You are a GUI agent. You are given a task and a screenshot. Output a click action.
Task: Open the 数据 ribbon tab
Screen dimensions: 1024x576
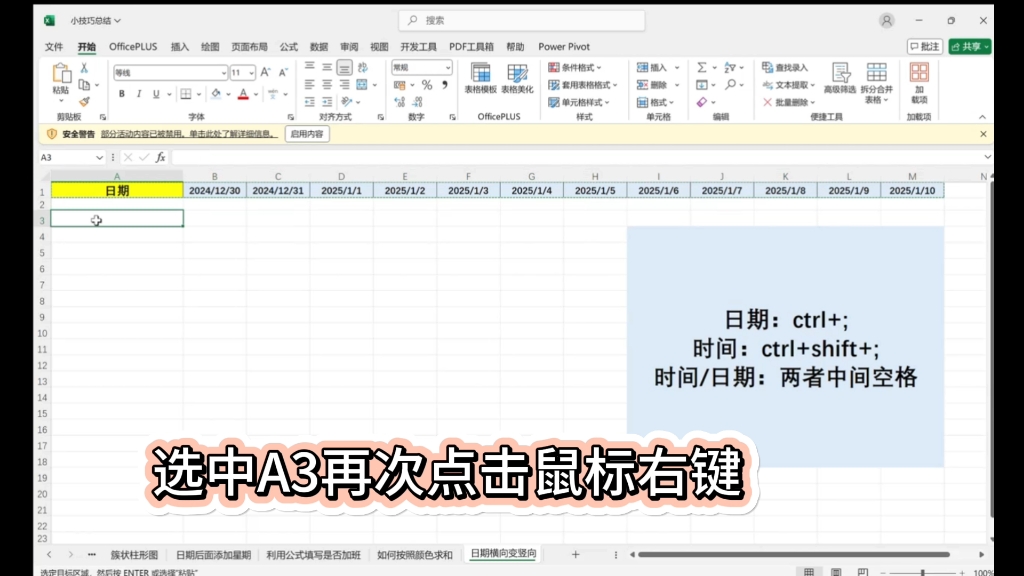click(318, 46)
